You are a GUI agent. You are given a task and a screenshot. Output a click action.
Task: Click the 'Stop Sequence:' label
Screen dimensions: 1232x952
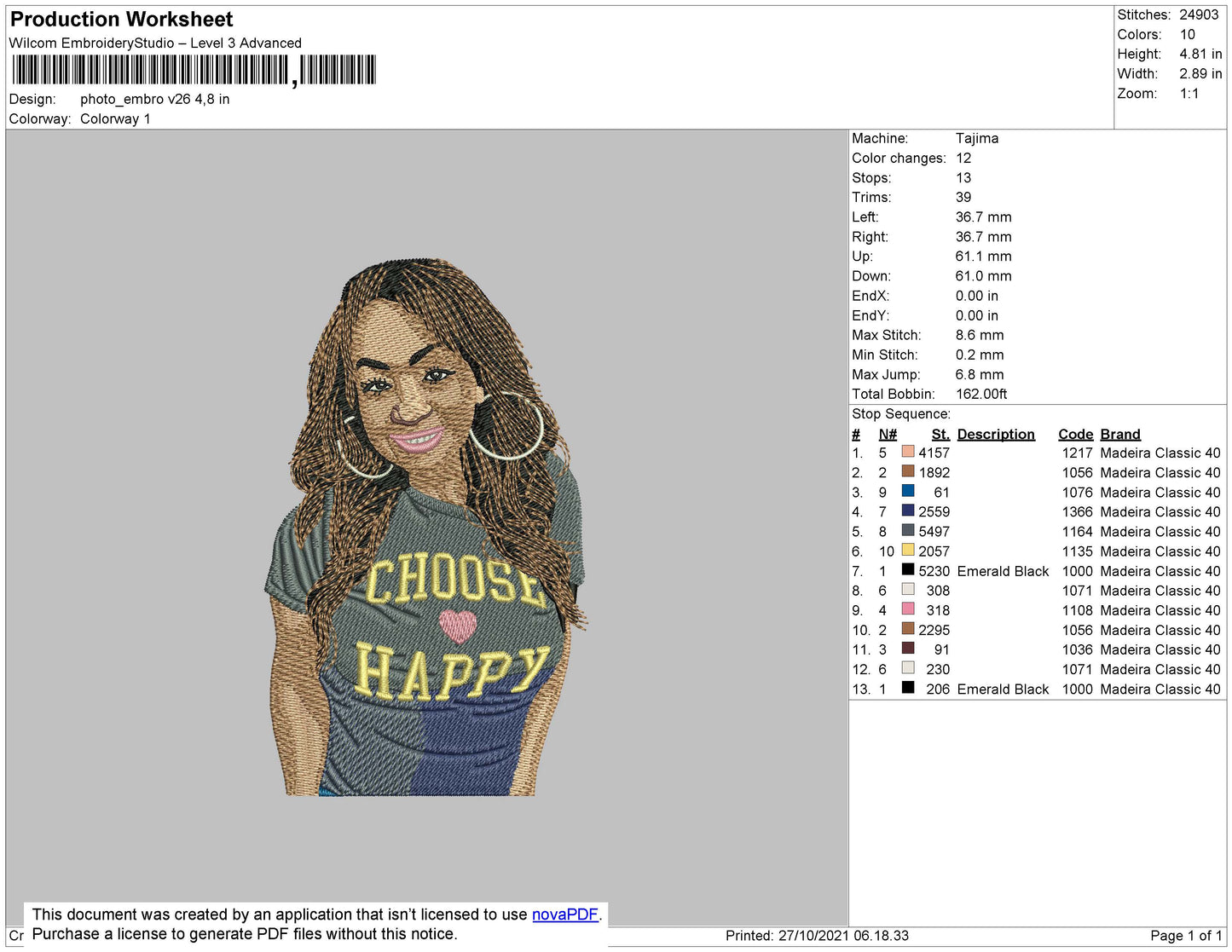click(900, 413)
